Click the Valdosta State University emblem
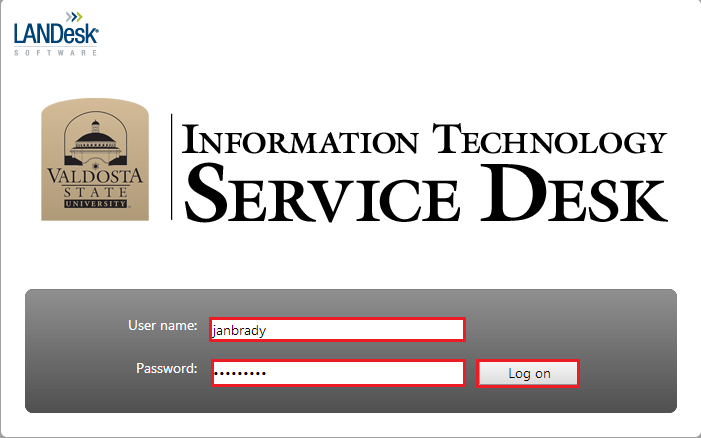 click(x=95, y=160)
